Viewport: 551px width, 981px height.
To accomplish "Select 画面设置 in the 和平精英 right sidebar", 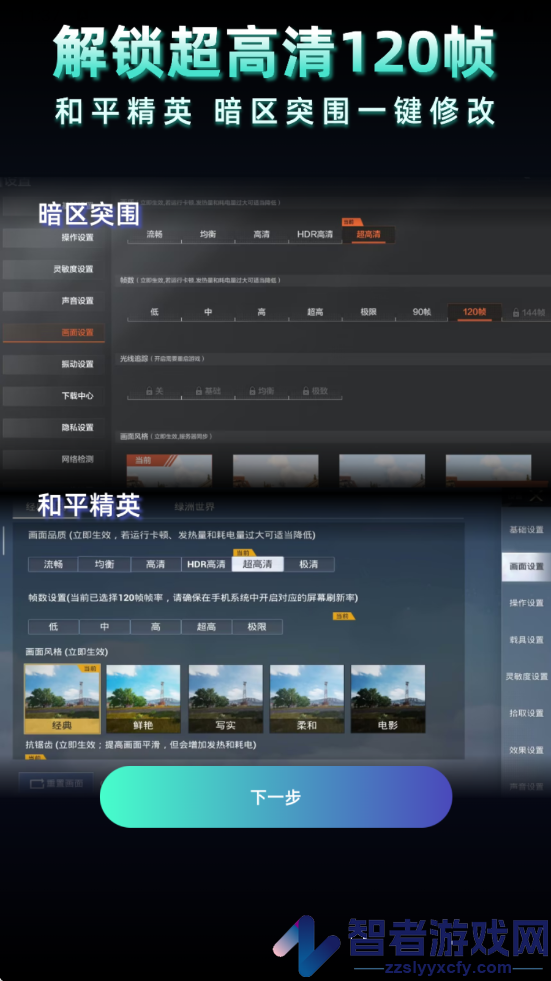I will (526, 566).
